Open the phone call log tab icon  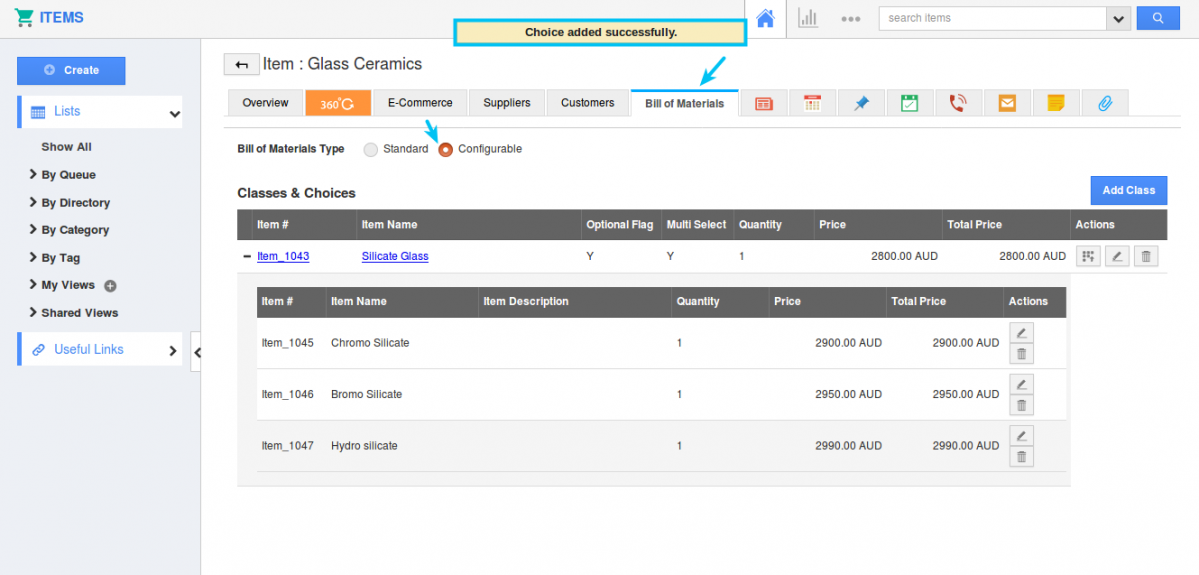[958, 103]
